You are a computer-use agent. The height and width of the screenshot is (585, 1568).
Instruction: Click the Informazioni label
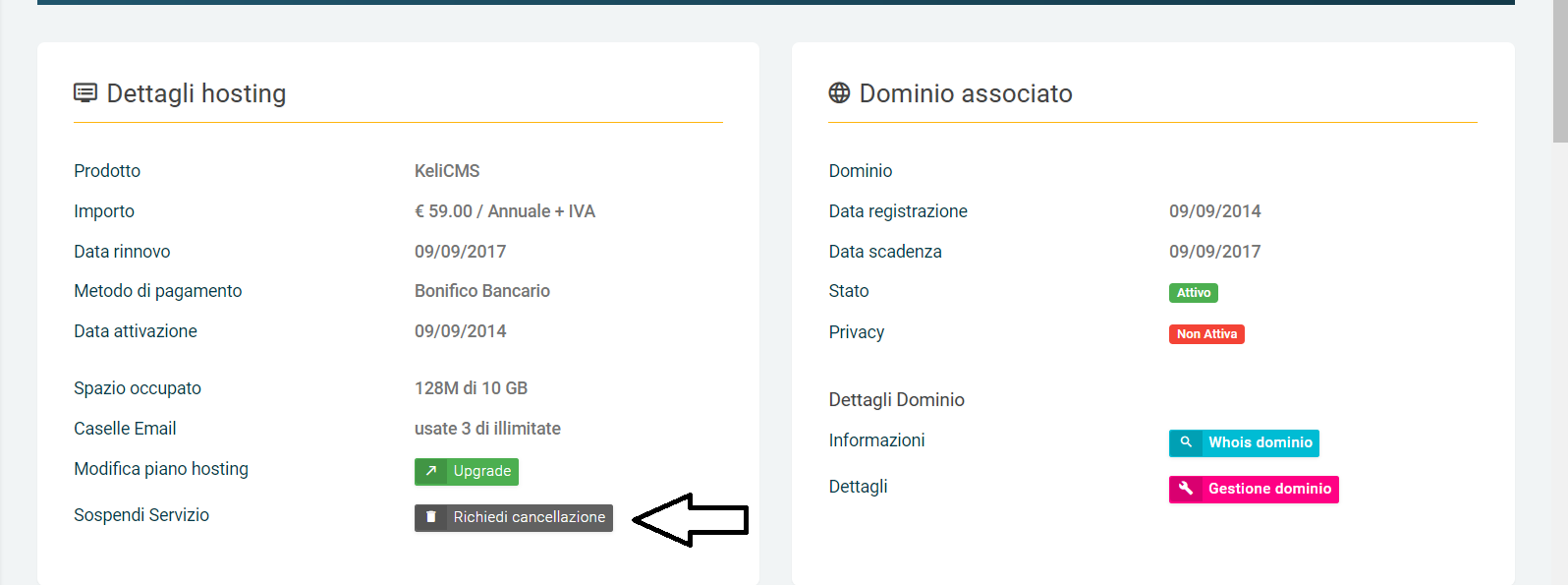877,440
